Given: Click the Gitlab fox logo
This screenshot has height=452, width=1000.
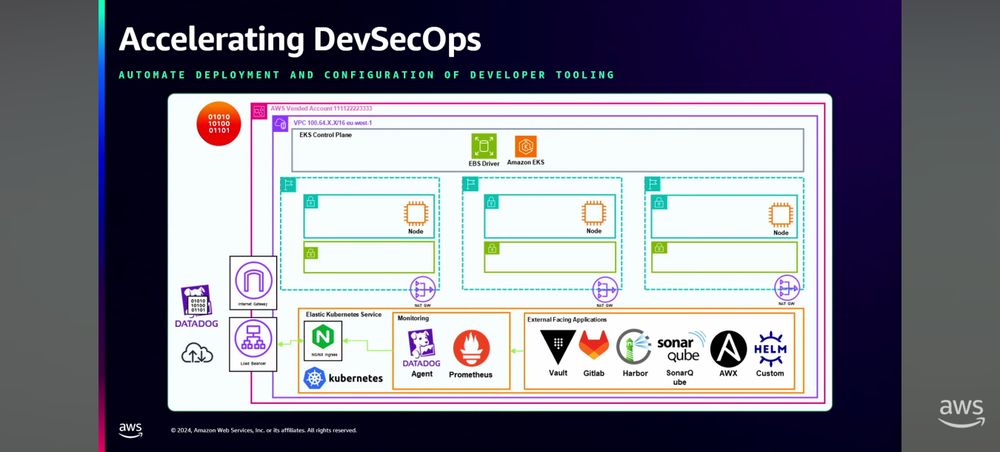Looking at the screenshot, I should tap(594, 346).
